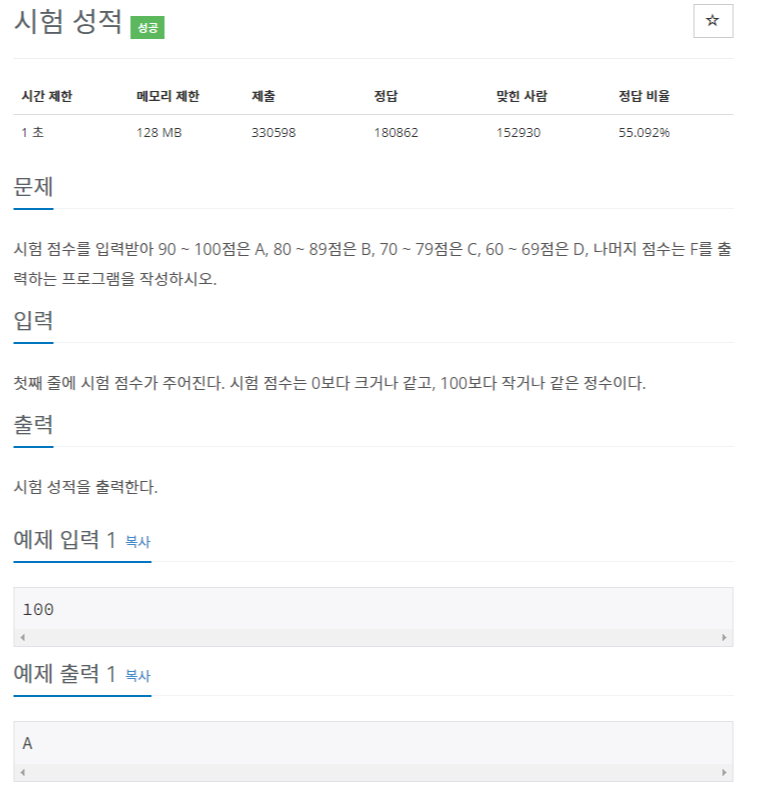Image resolution: width=783 pixels, height=795 pixels.
Task: Click left scroll arrow in example input box
Action: [22, 637]
